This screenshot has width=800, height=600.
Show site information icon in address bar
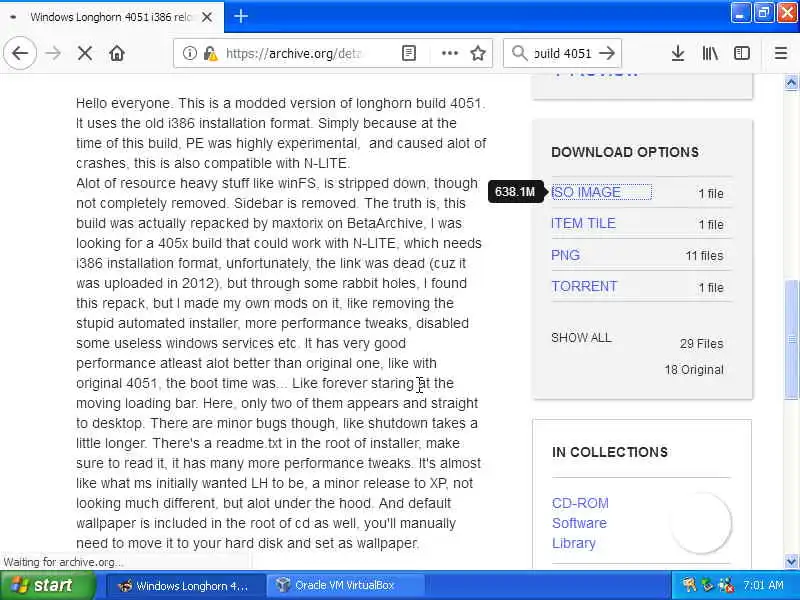click(189, 53)
